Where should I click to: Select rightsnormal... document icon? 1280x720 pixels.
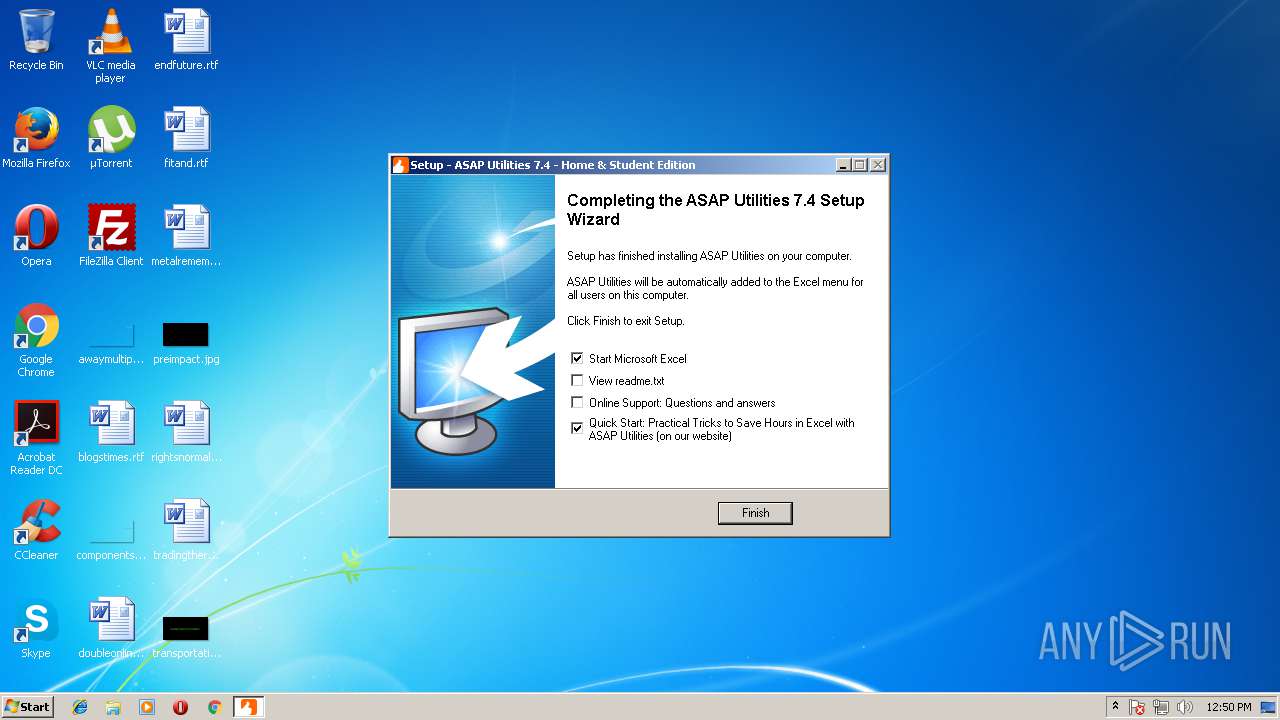[186, 432]
